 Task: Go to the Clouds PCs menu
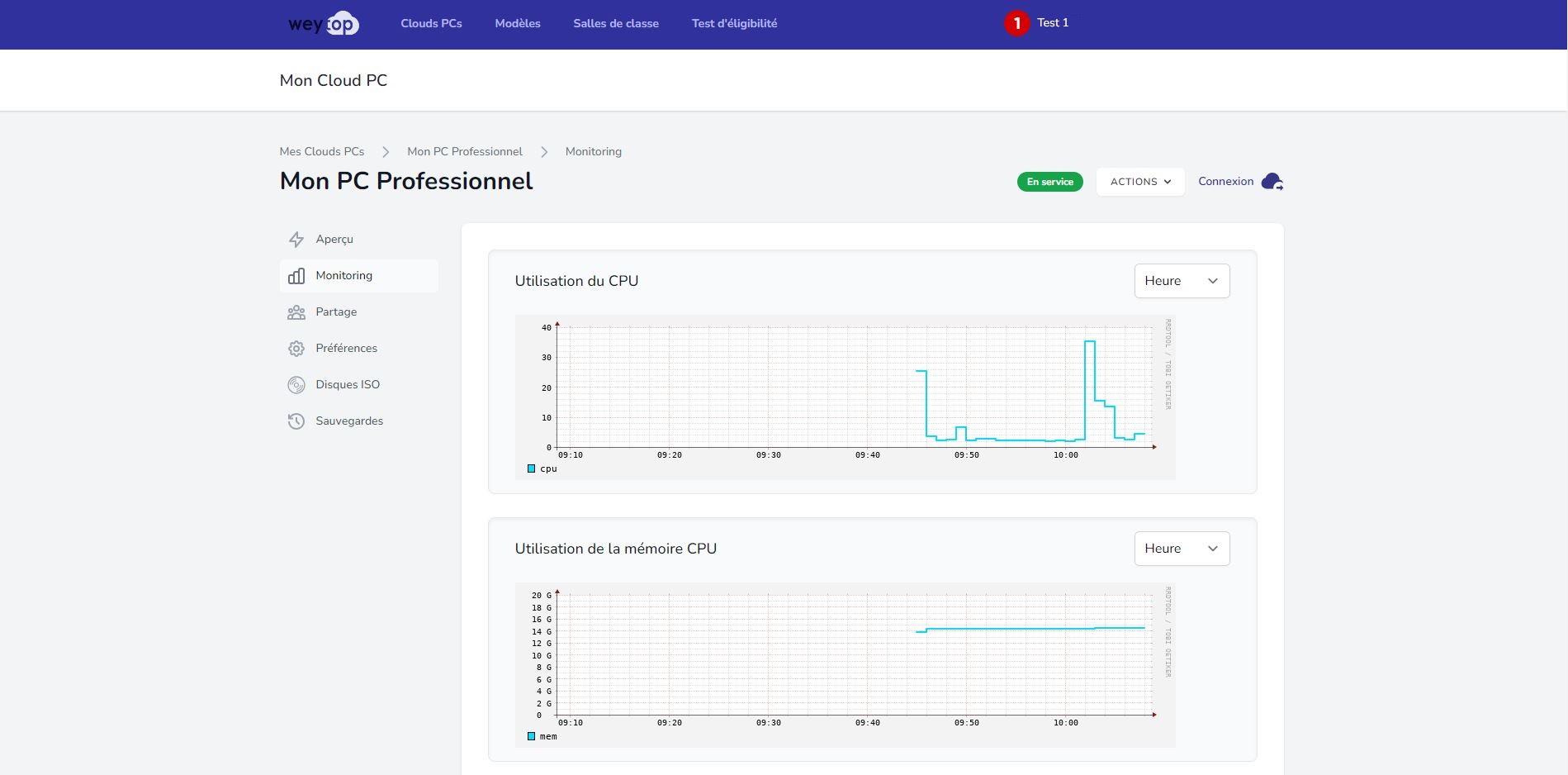click(430, 23)
